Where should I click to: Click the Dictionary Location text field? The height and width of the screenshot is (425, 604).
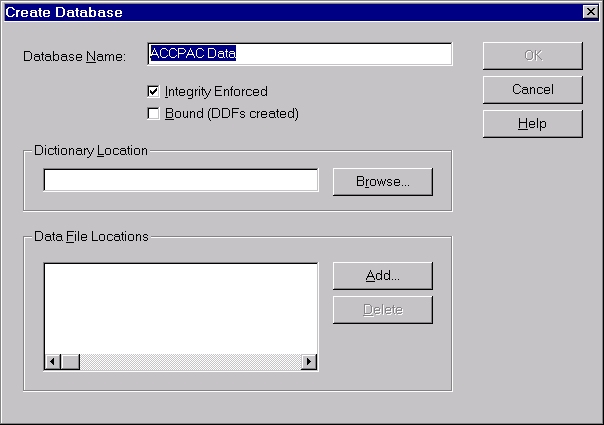pos(181,180)
